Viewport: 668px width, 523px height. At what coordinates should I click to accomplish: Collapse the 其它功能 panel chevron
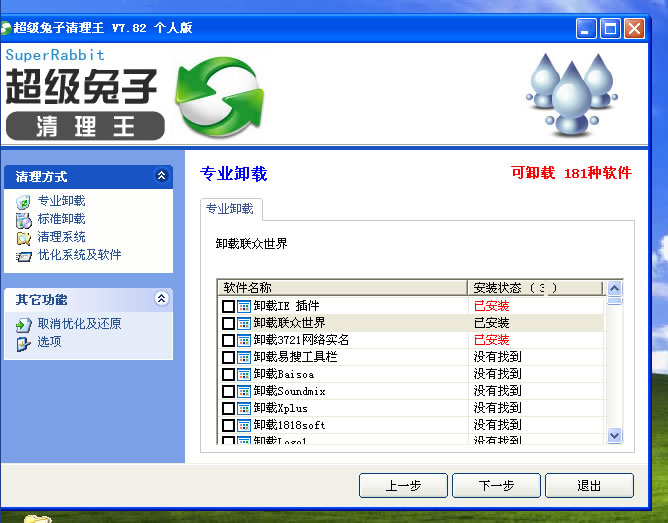click(x=161, y=299)
